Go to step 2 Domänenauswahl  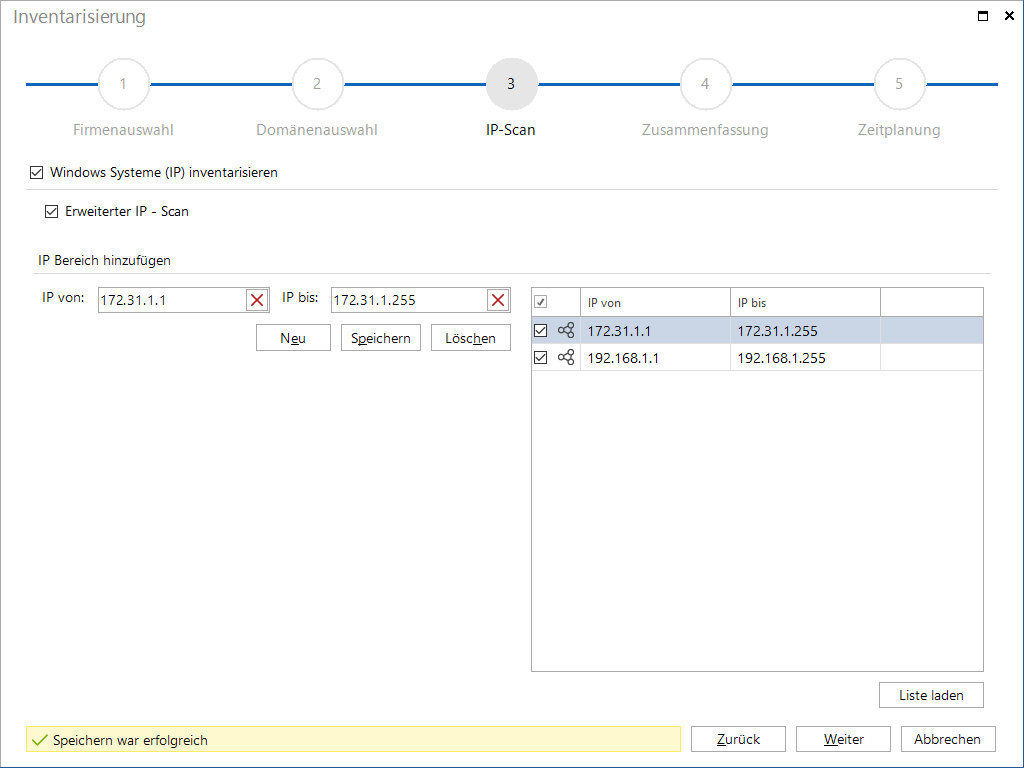317,84
